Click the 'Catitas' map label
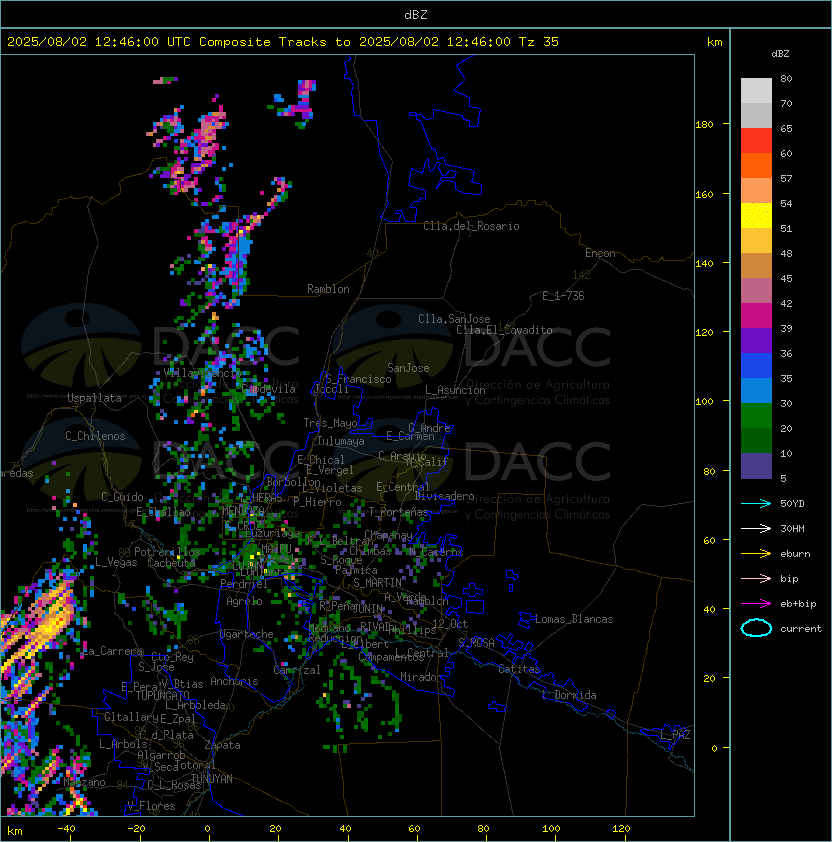 coord(519,669)
